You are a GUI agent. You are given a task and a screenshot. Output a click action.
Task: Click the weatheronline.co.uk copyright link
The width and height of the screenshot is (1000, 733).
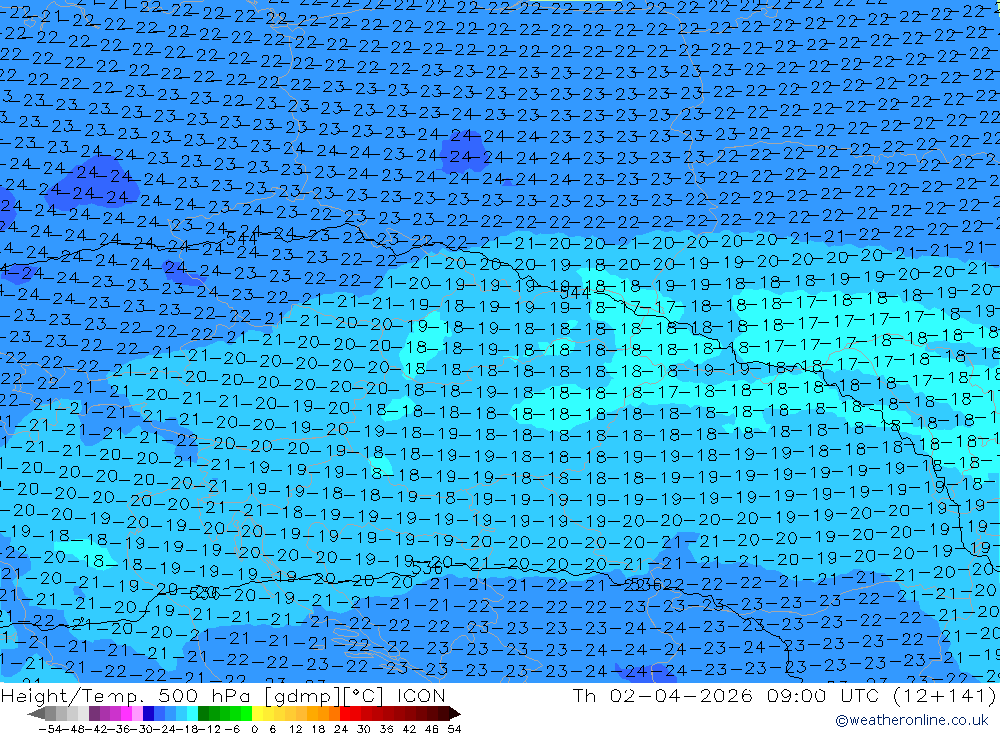pyautogui.click(x=911, y=720)
